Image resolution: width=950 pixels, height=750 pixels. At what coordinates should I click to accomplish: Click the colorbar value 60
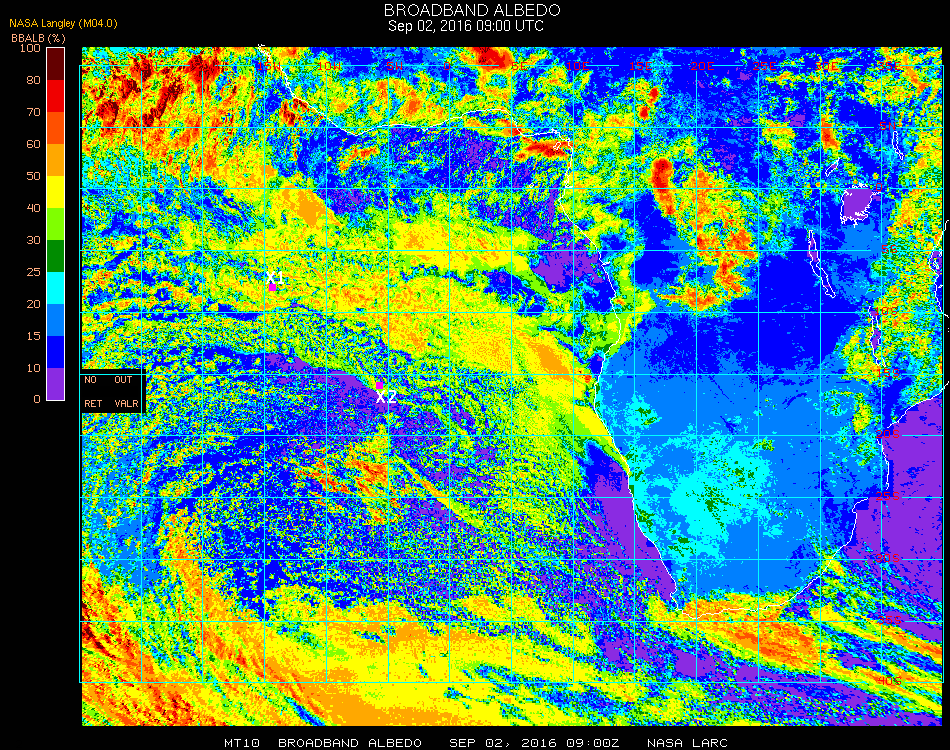point(33,144)
